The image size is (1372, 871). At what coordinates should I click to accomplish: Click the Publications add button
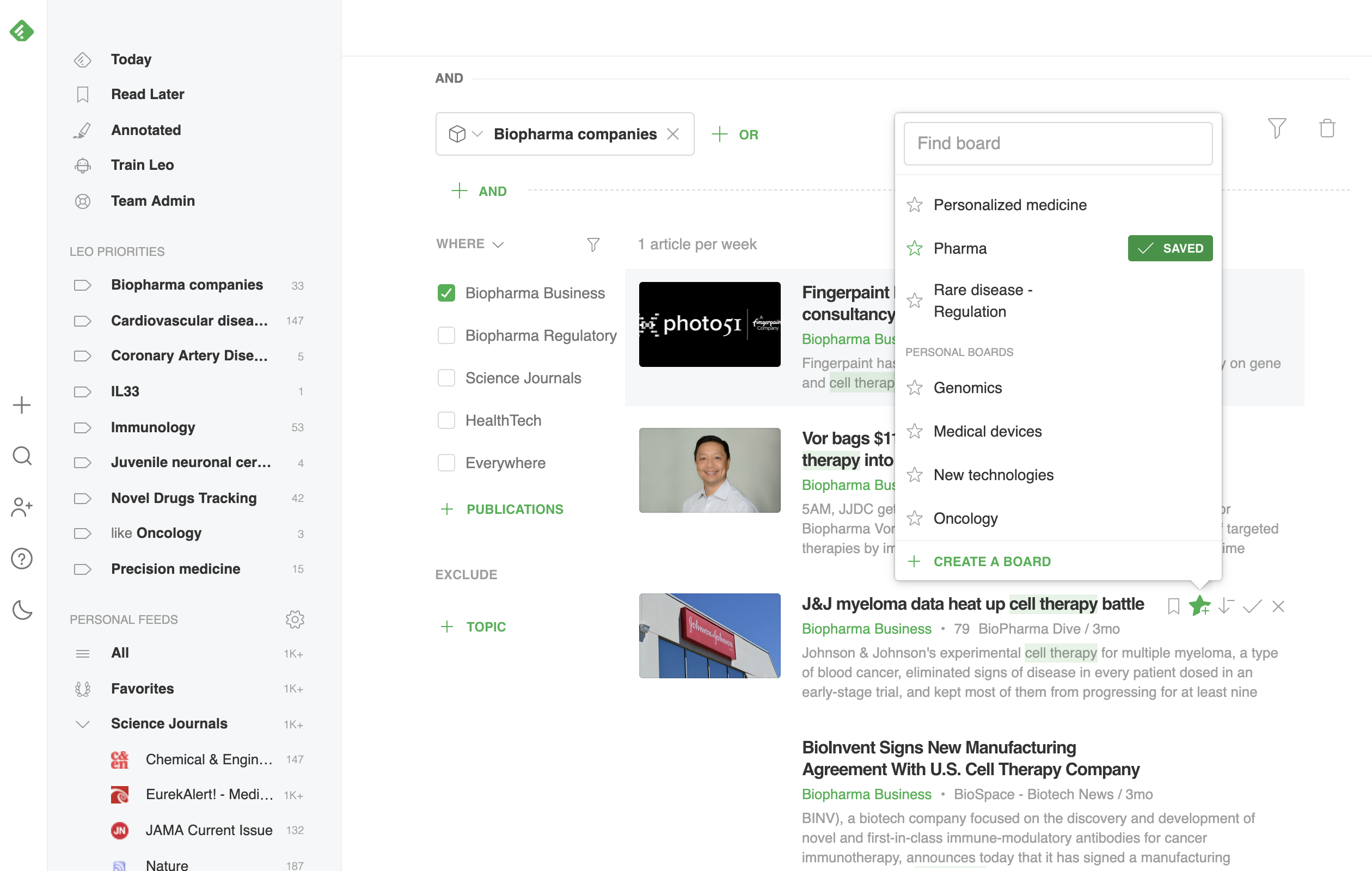tap(502, 508)
